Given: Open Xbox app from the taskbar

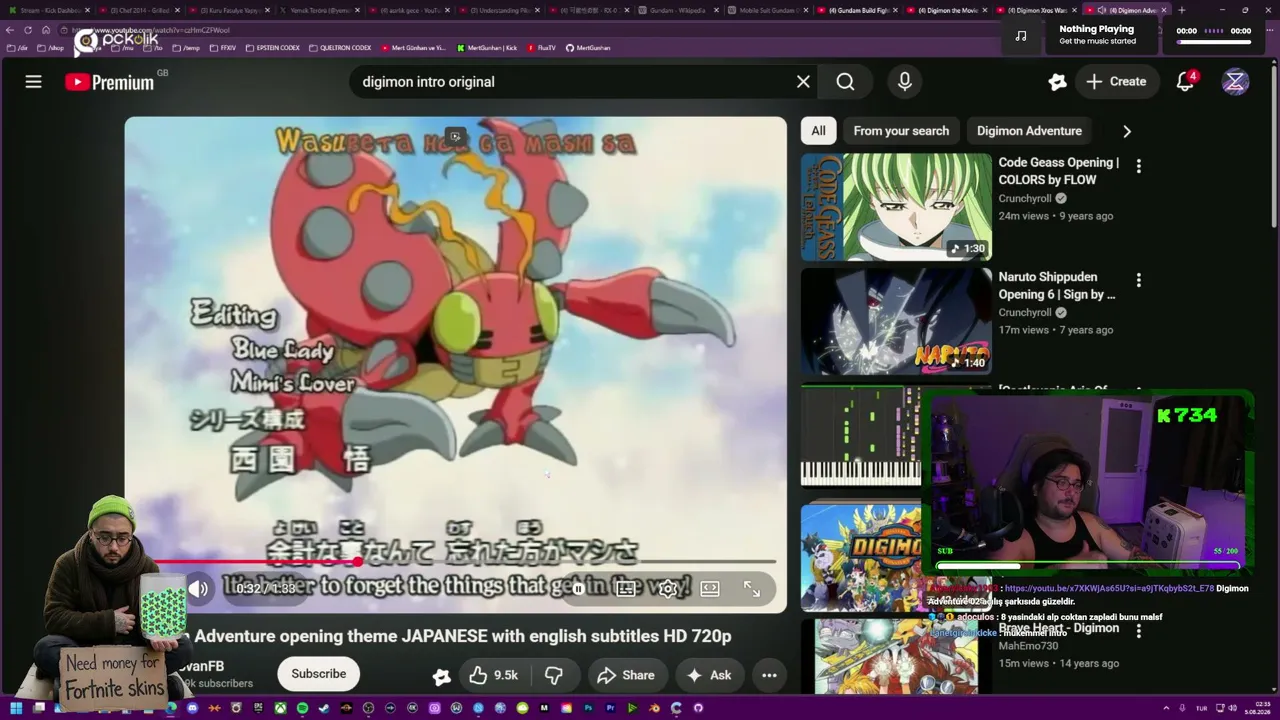Looking at the screenshot, I should point(280,708).
